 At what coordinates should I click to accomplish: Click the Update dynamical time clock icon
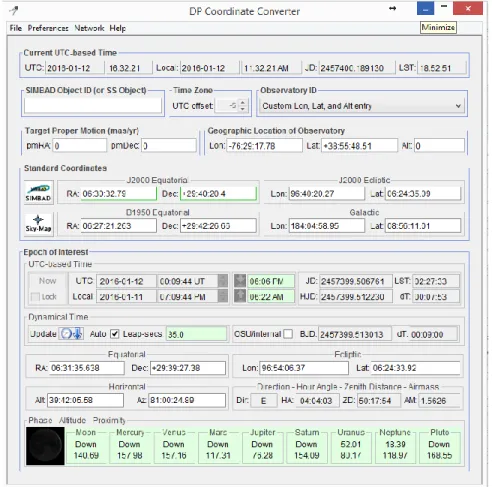(x=71, y=334)
